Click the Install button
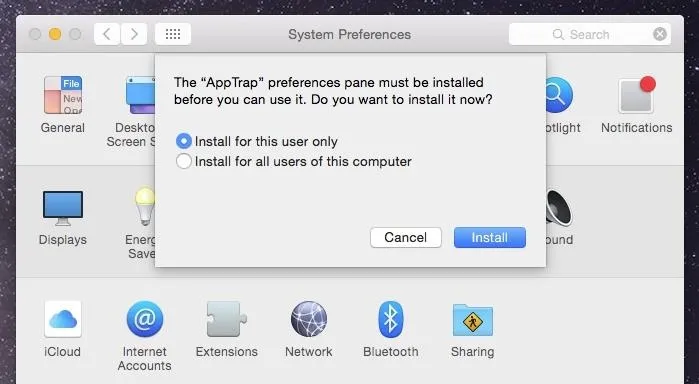The width and height of the screenshot is (699, 384). 489,237
